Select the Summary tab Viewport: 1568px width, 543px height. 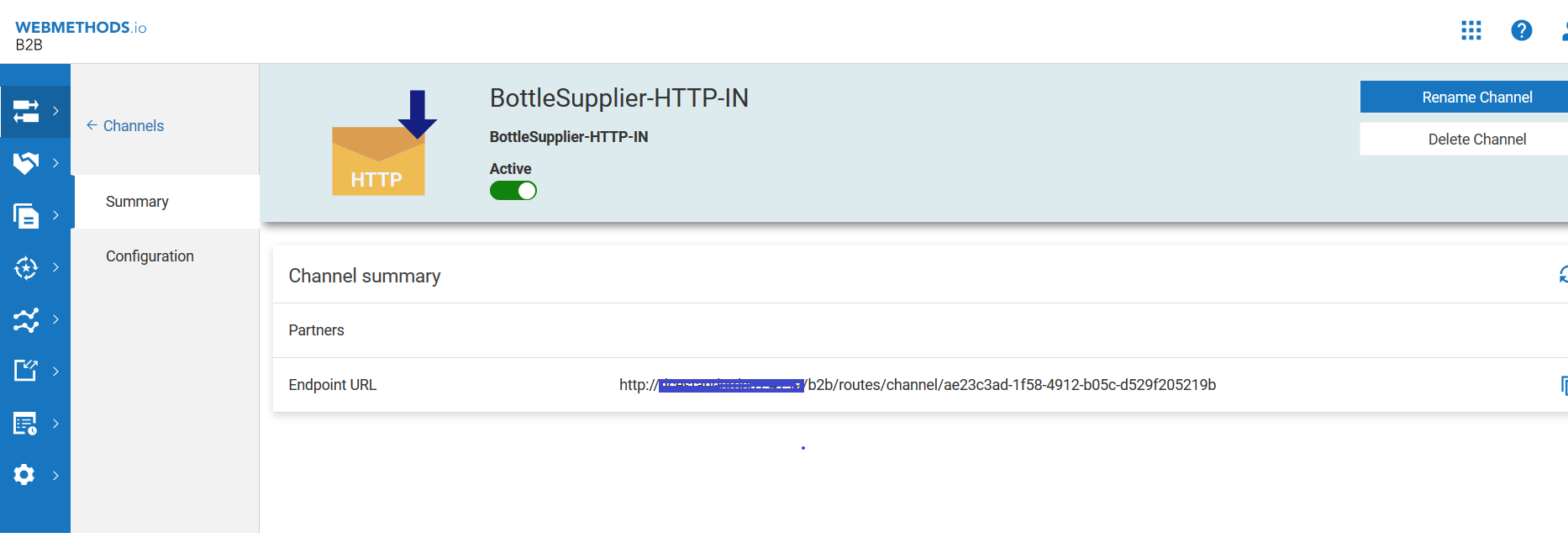pyautogui.click(x=166, y=202)
